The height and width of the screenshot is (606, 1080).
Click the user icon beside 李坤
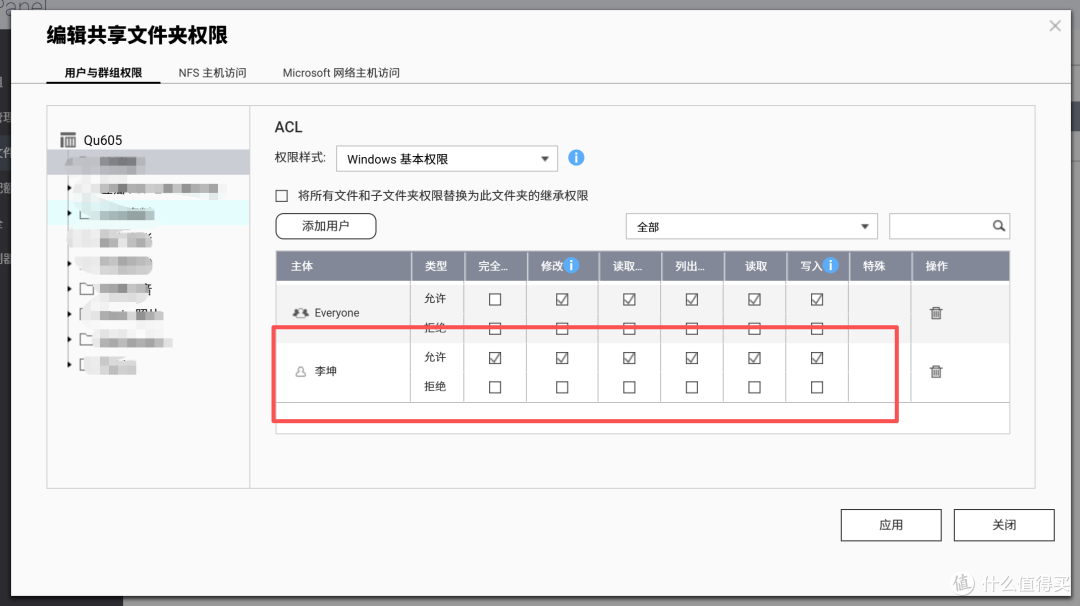(300, 371)
